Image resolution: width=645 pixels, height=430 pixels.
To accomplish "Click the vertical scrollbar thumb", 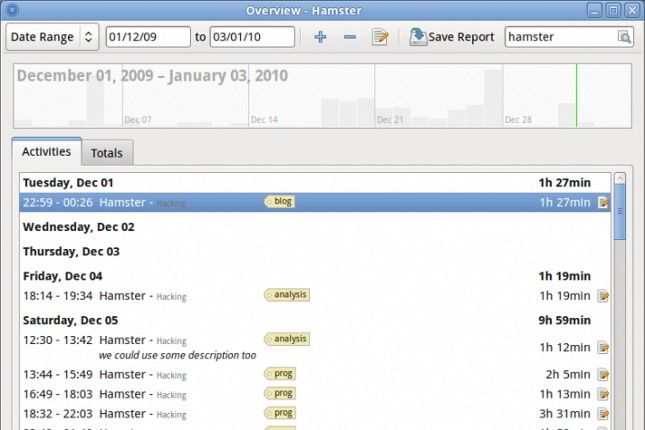I will 620,212.
